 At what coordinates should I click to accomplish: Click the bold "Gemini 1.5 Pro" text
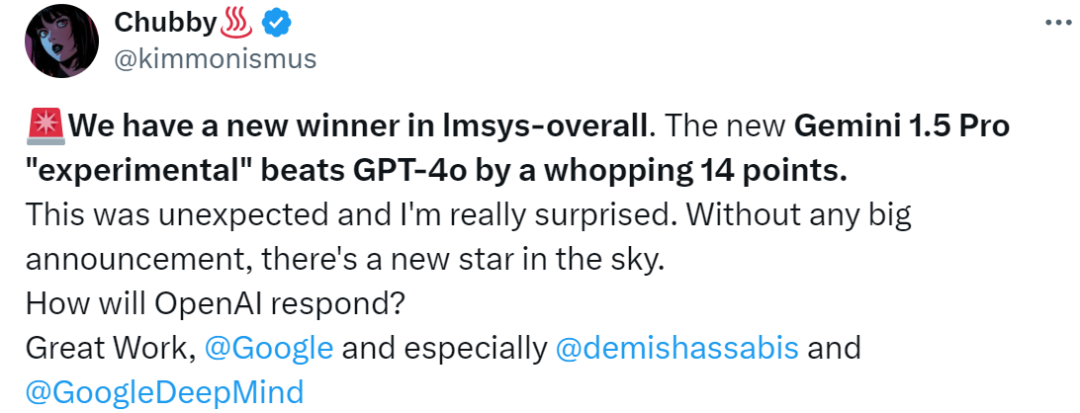[x=902, y=127]
